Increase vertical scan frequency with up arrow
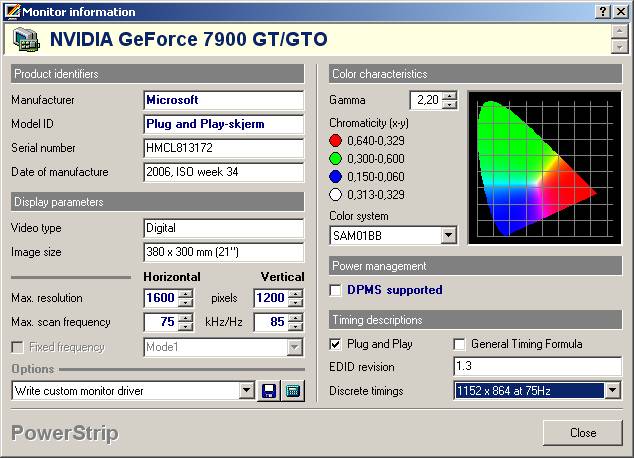 296,318
